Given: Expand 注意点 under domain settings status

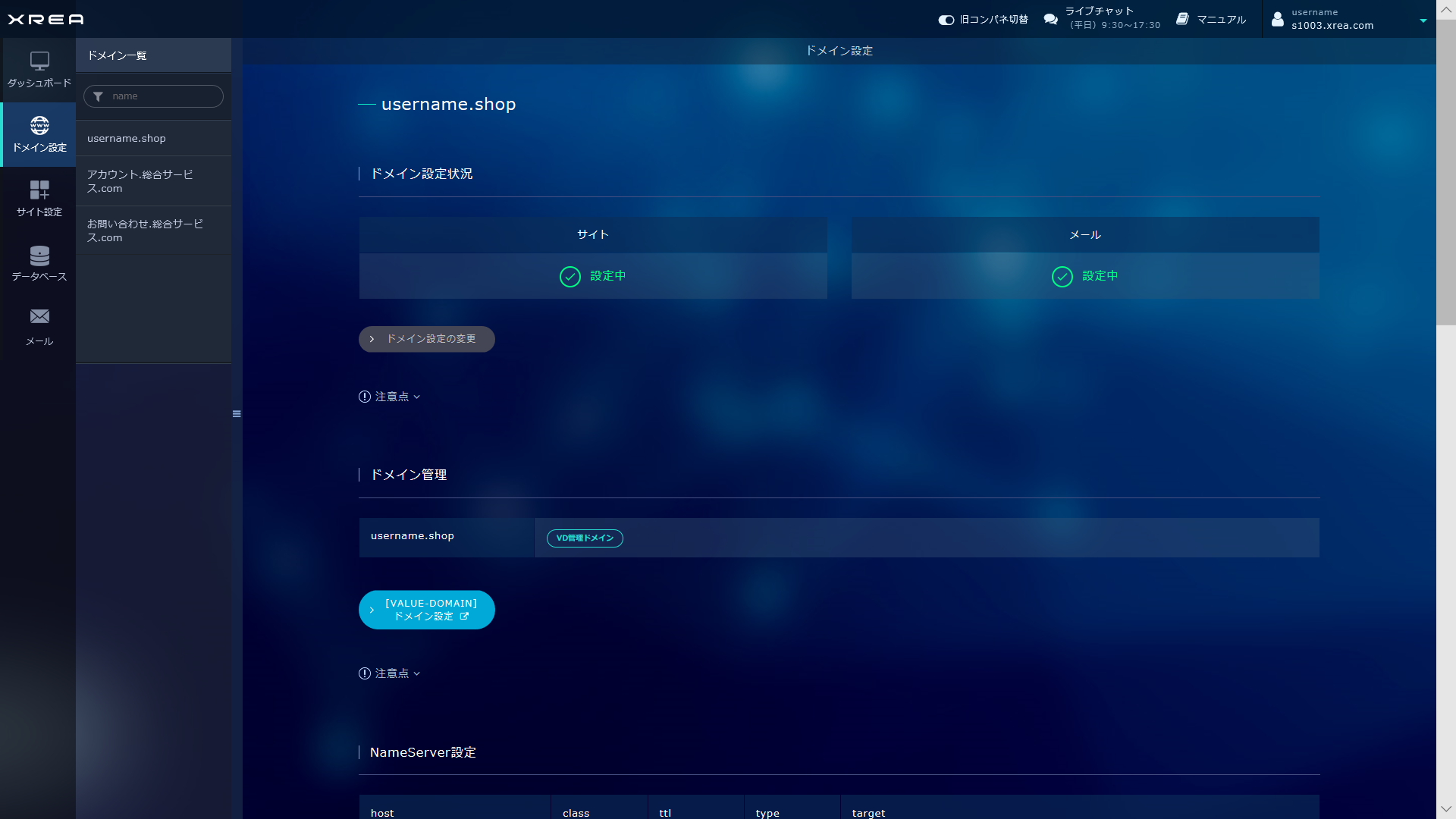Looking at the screenshot, I should click(390, 397).
